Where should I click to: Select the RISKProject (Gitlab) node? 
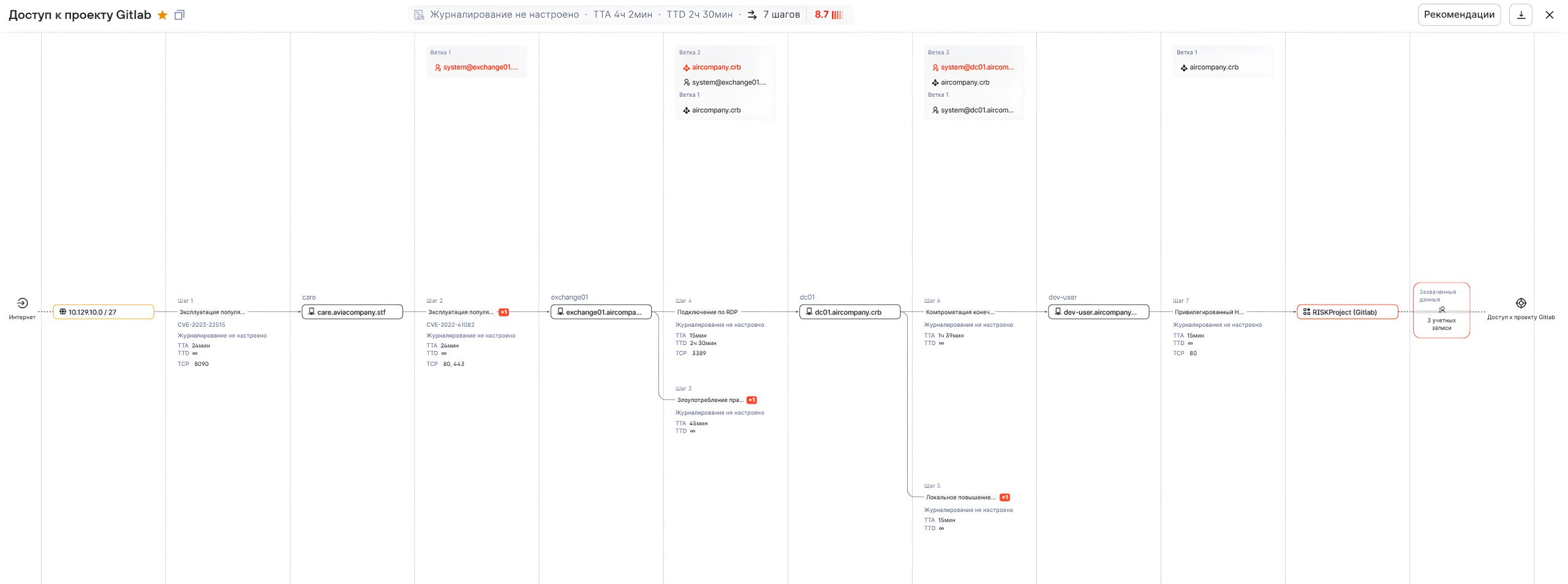[1347, 313]
